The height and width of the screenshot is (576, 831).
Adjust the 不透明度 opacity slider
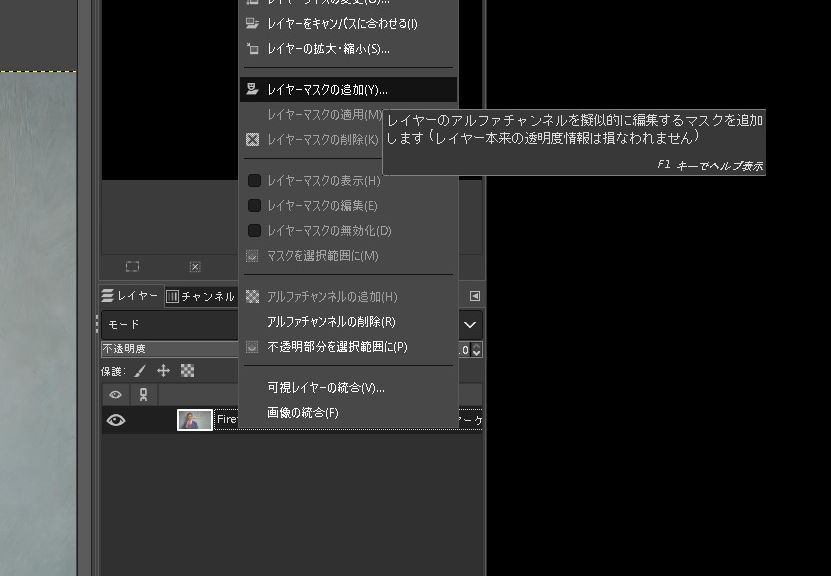[x=170, y=349]
